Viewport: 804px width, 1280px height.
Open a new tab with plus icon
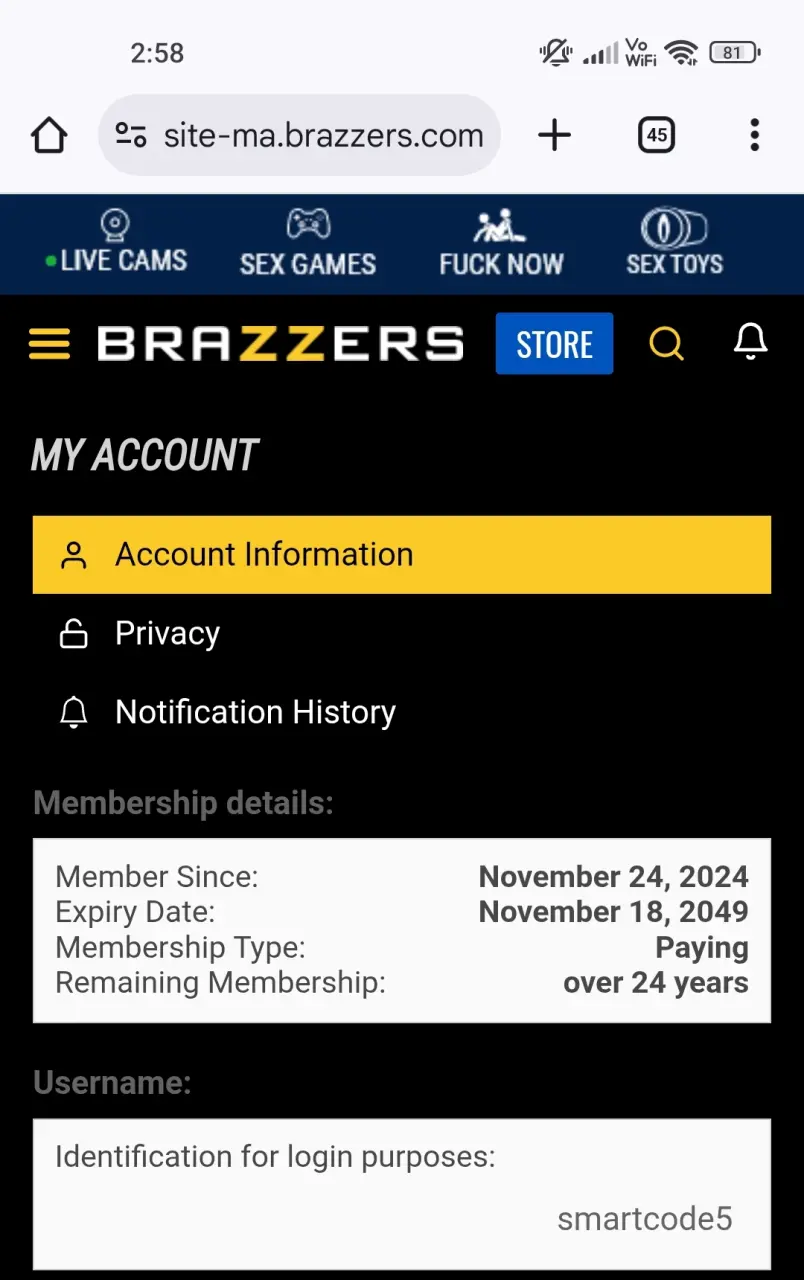[x=554, y=135]
